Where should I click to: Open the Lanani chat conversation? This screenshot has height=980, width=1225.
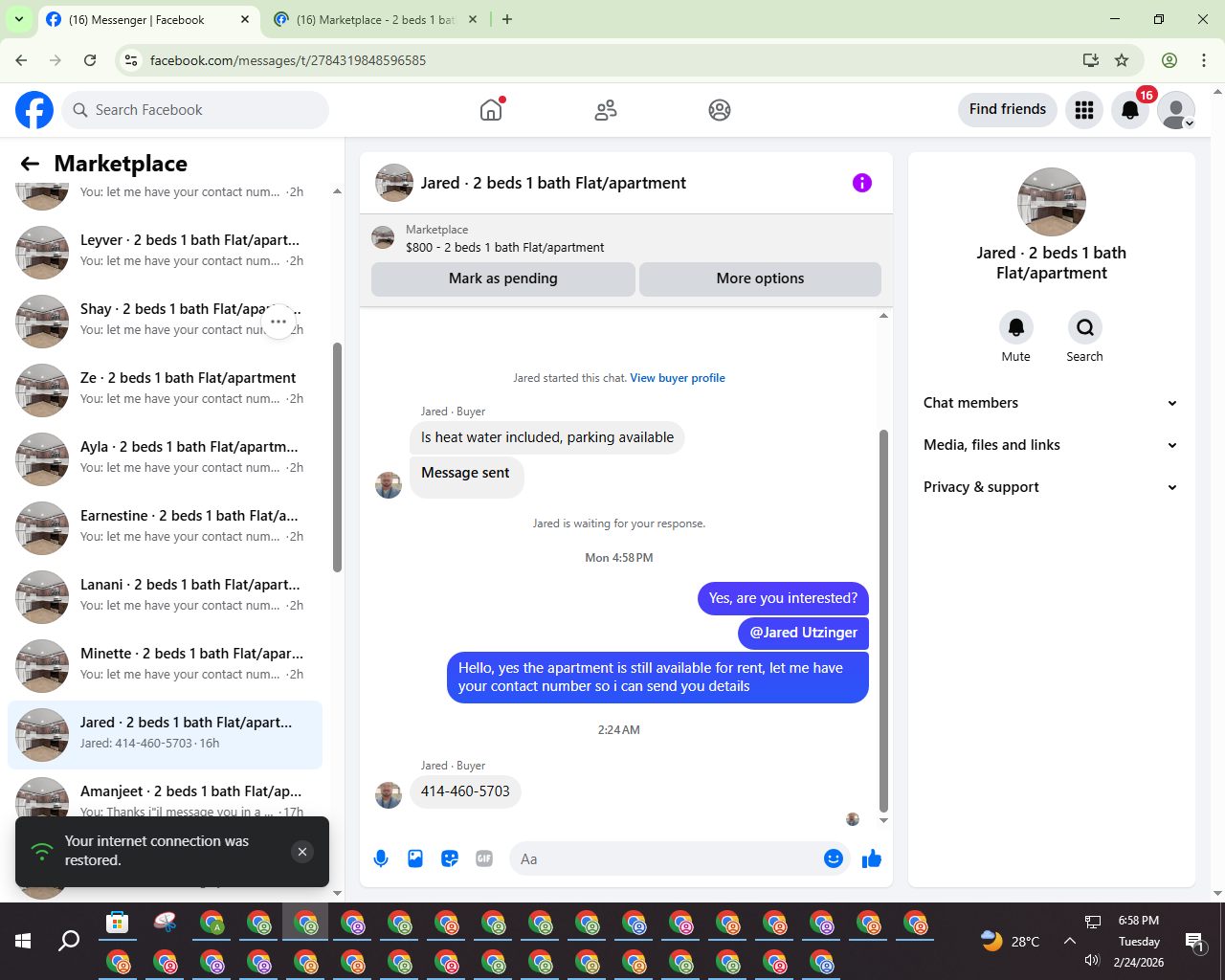(165, 597)
